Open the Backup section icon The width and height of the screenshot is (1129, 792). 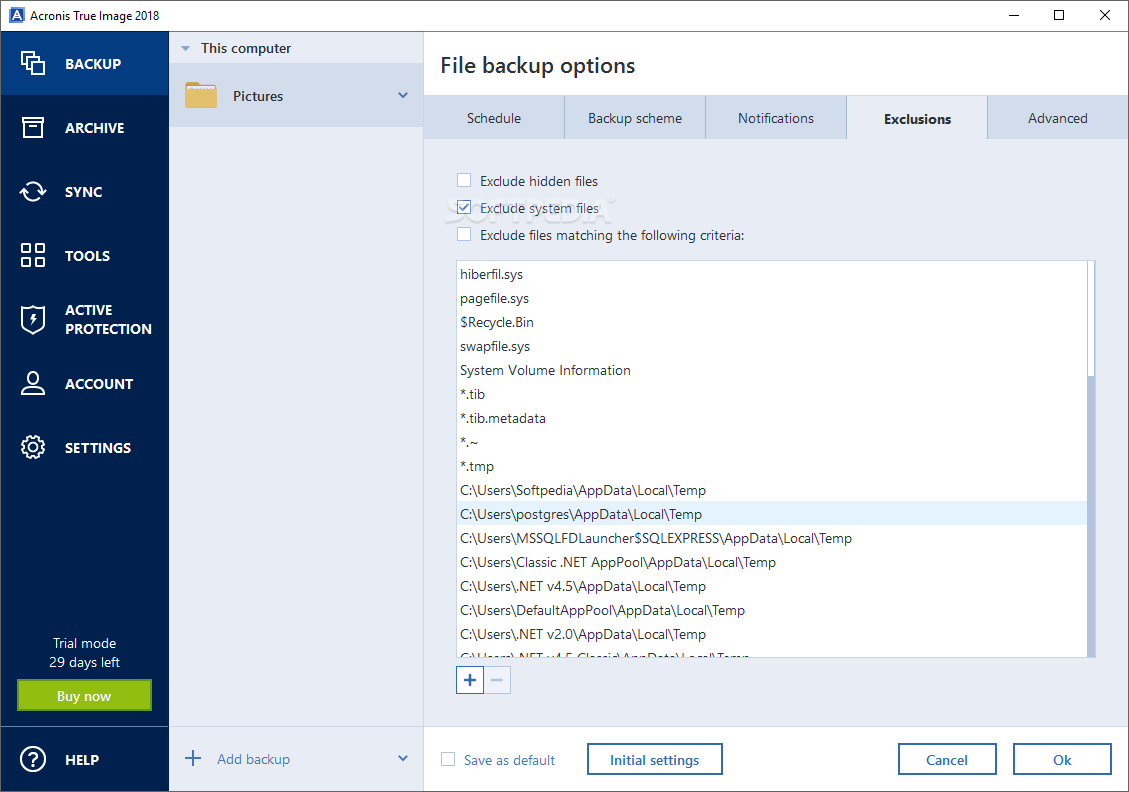click(32, 63)
